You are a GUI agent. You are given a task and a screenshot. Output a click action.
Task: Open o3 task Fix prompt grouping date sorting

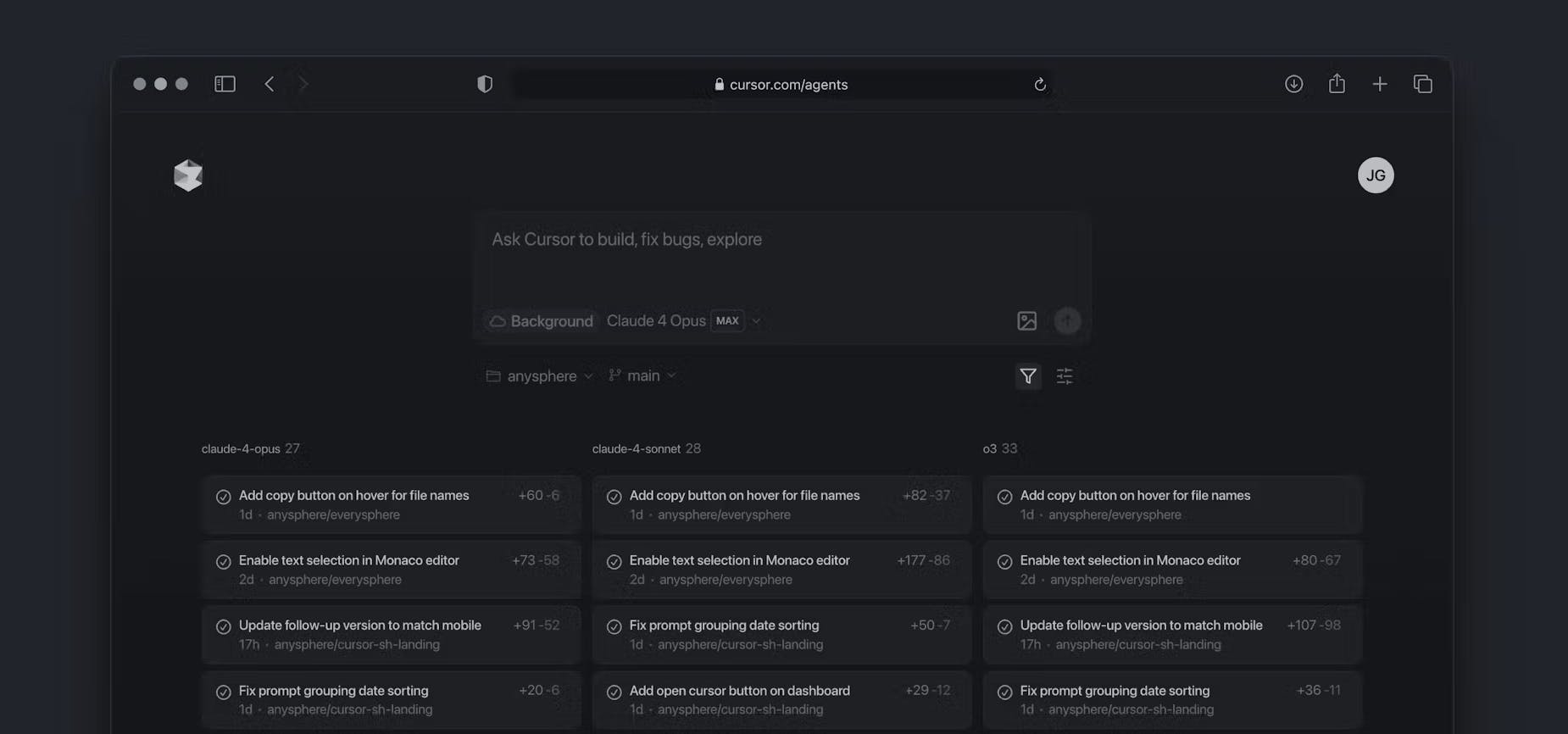pos(1172,700)
